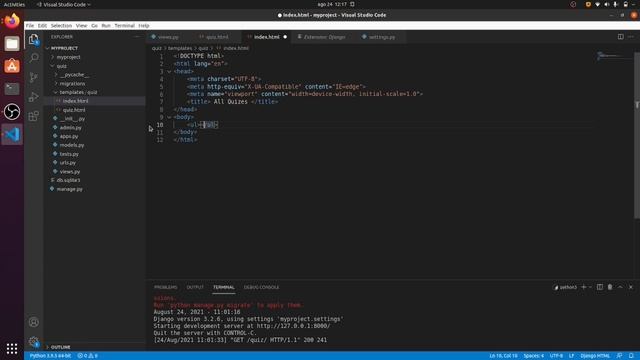Open the Go menu

pos(94,25)
